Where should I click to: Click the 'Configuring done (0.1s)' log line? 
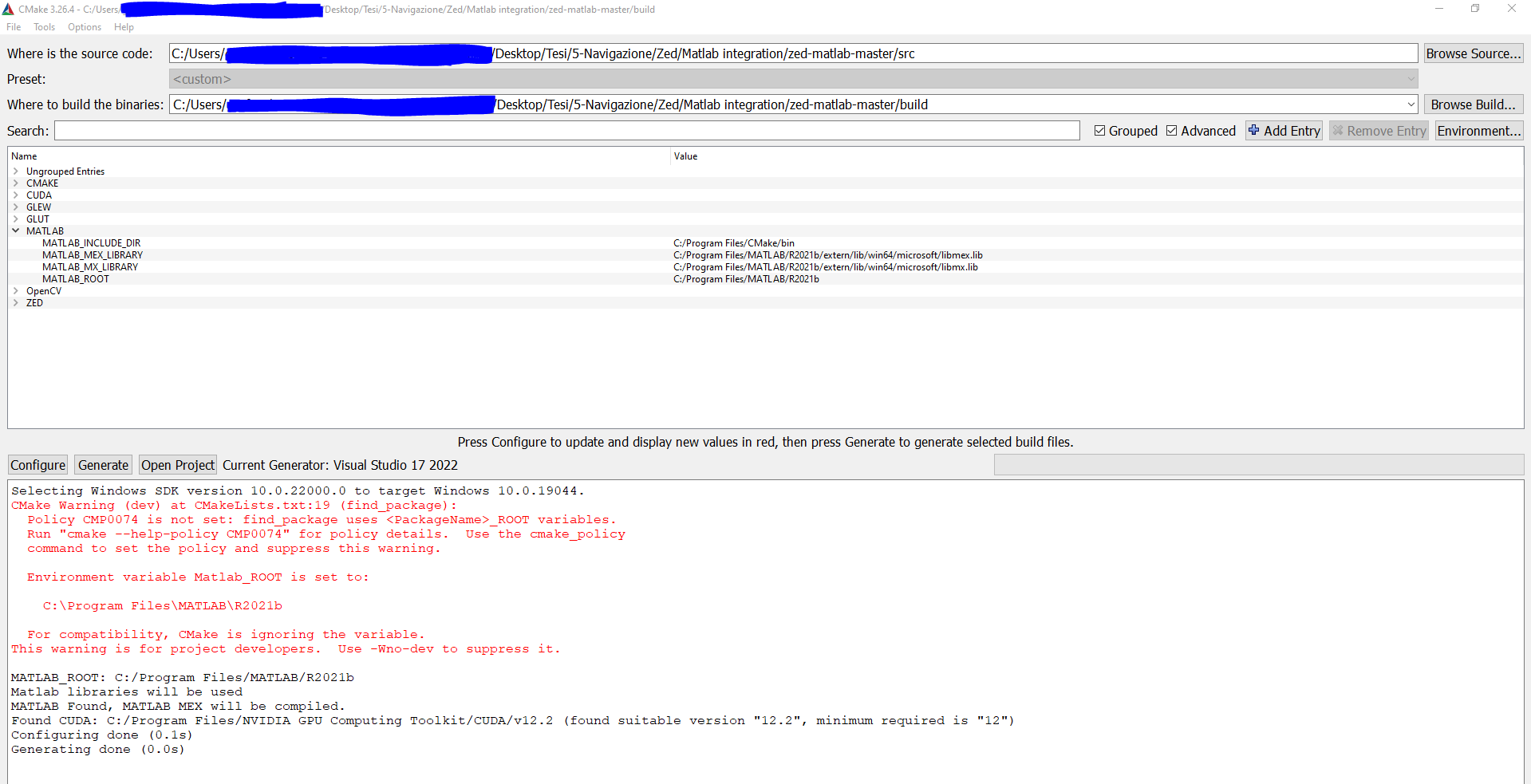point(102,735)
